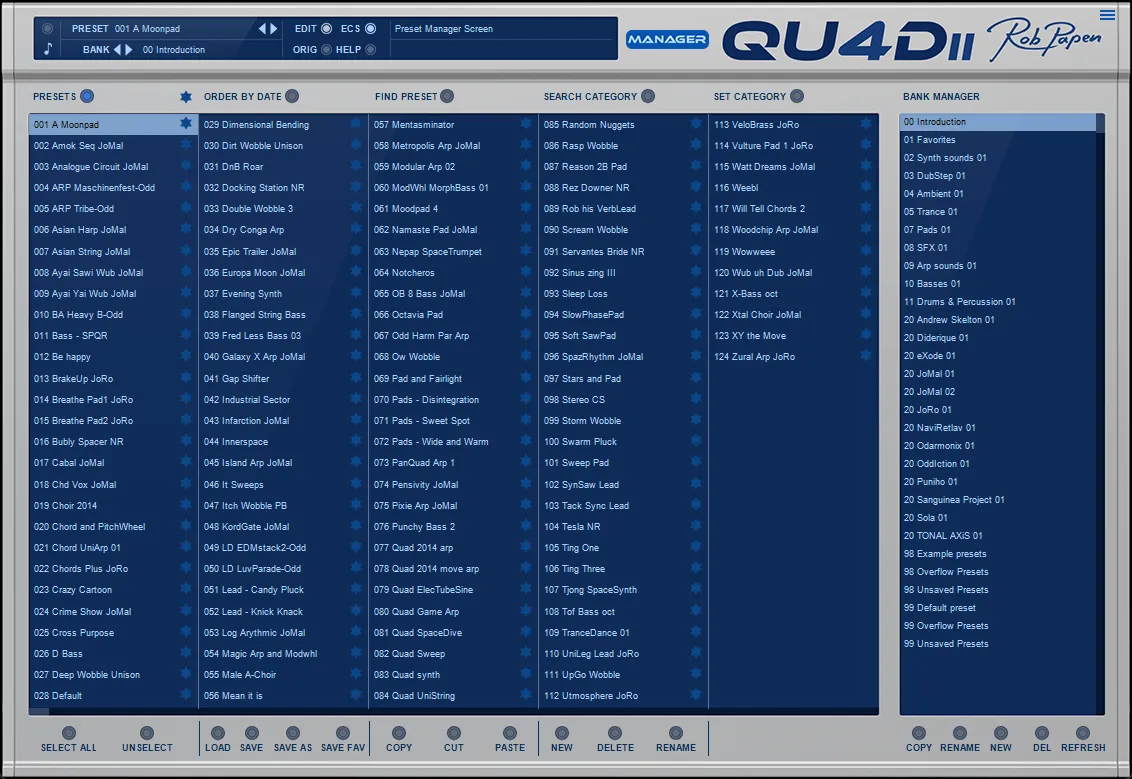This screenshot has height=779, width=1132.
Task: Click the favorites star in the header
Action: 186,97
